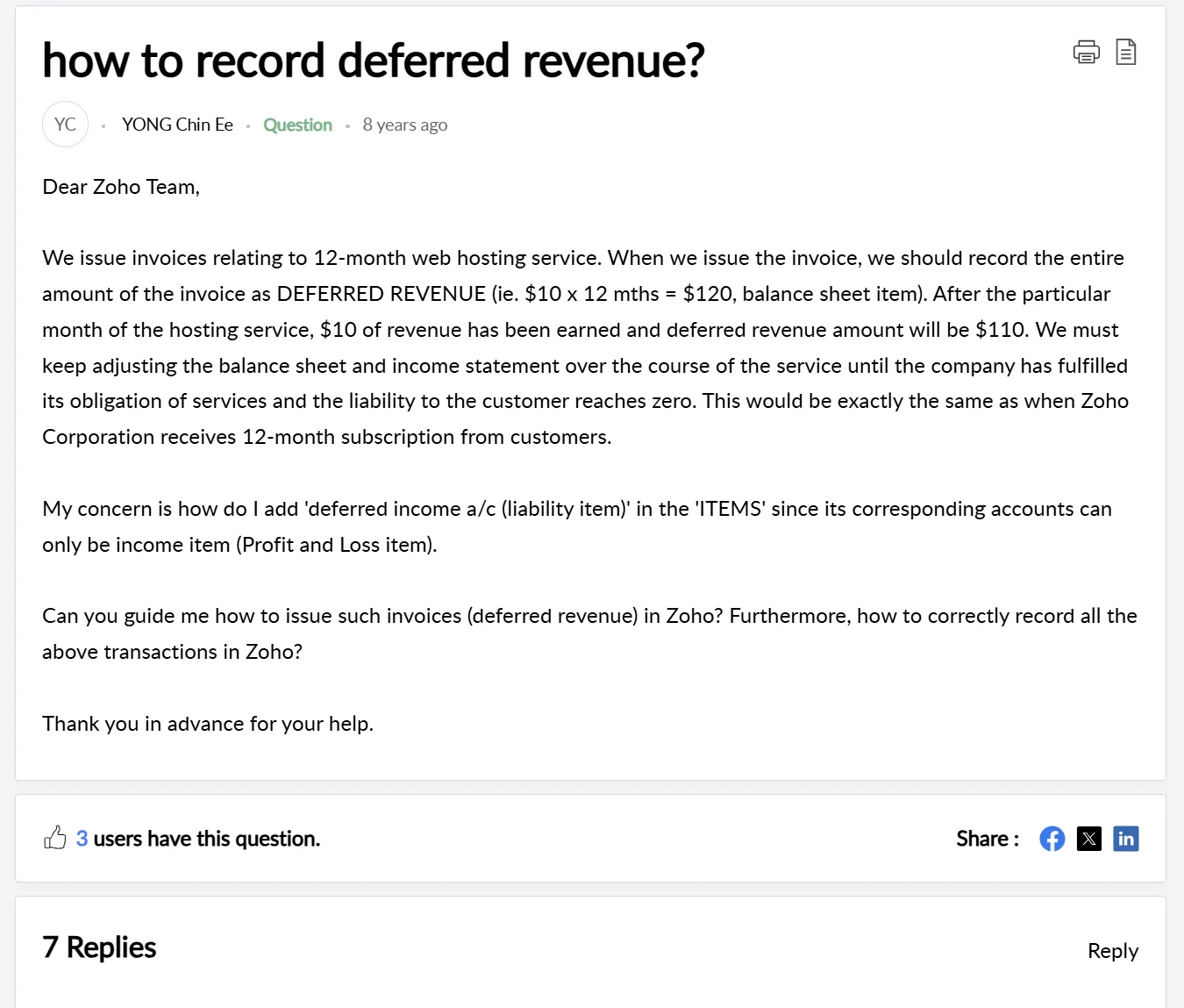Click the paragraph starting 'My concern is'
Viewport: 1184px width, 1008px height.
click(576, 526)
